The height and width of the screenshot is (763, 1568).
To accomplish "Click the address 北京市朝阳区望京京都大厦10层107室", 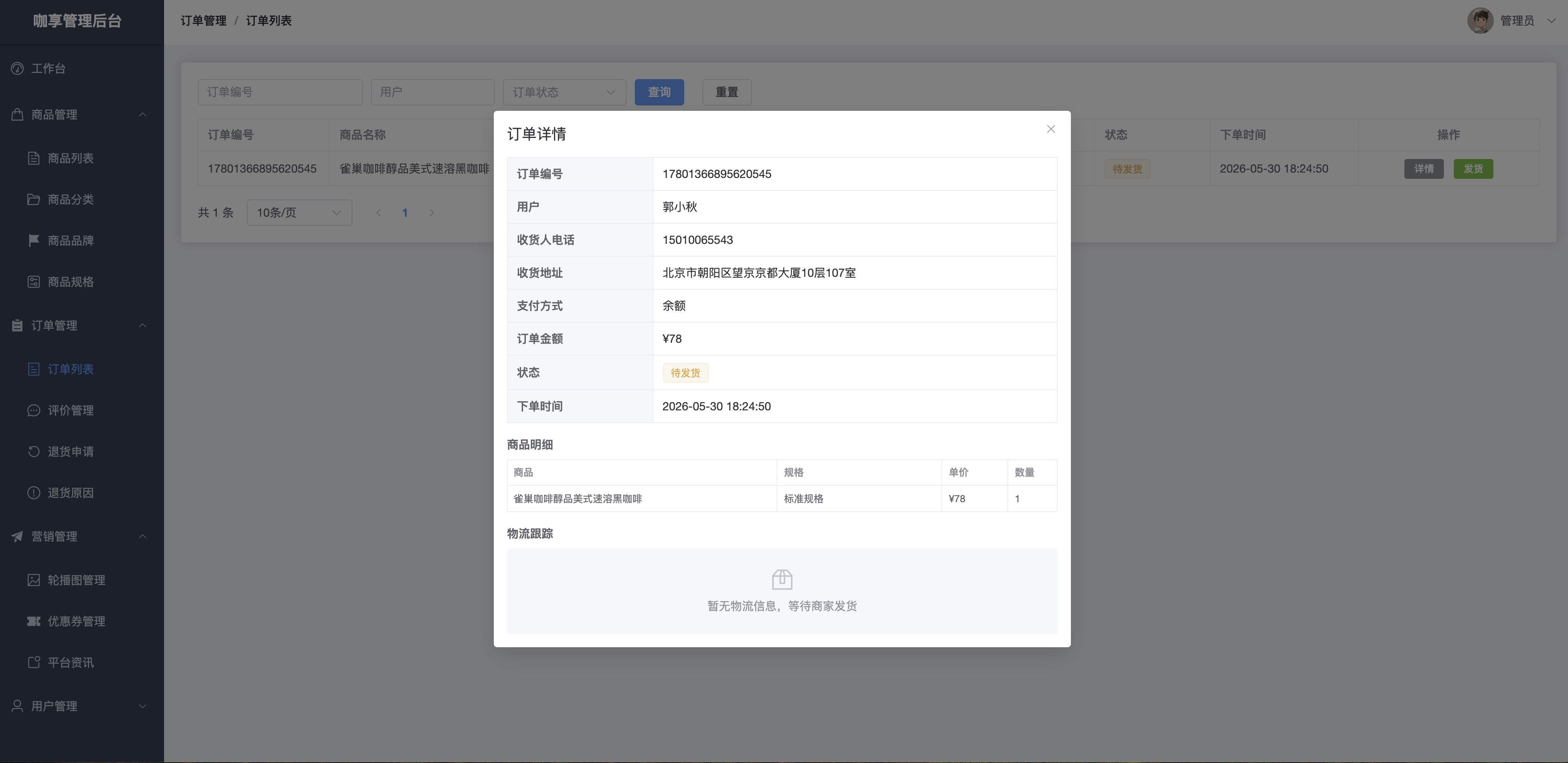I will click(759, 273).
